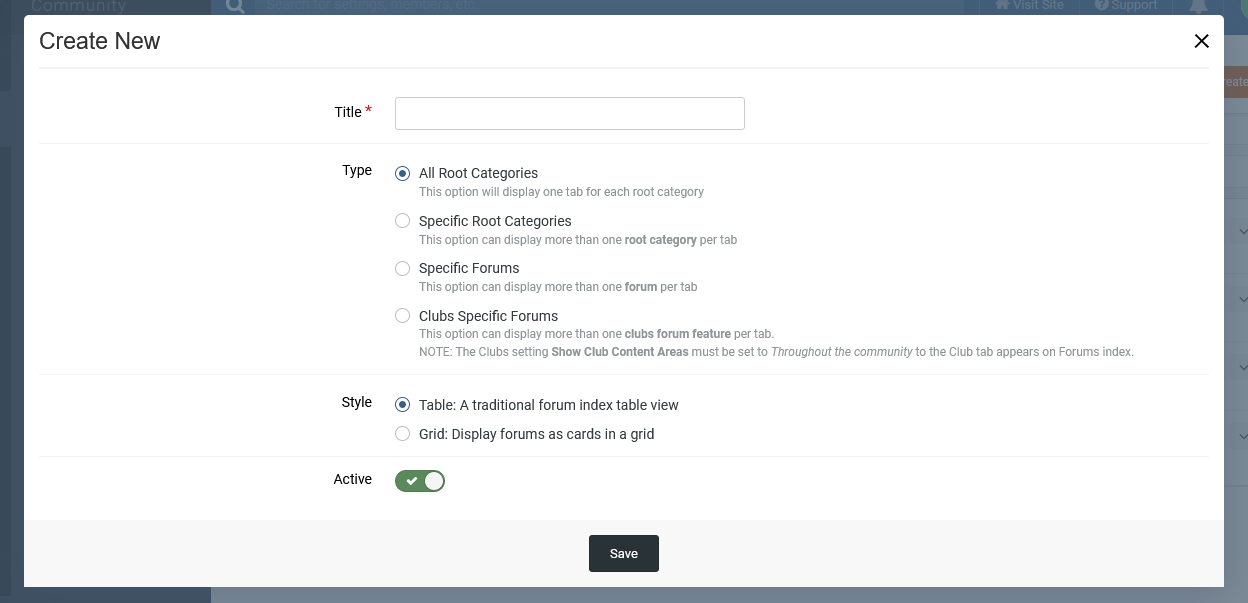The image size is (1248, 603).
Task: Click the Visit Site home icon
Action: pos(1002,5)
